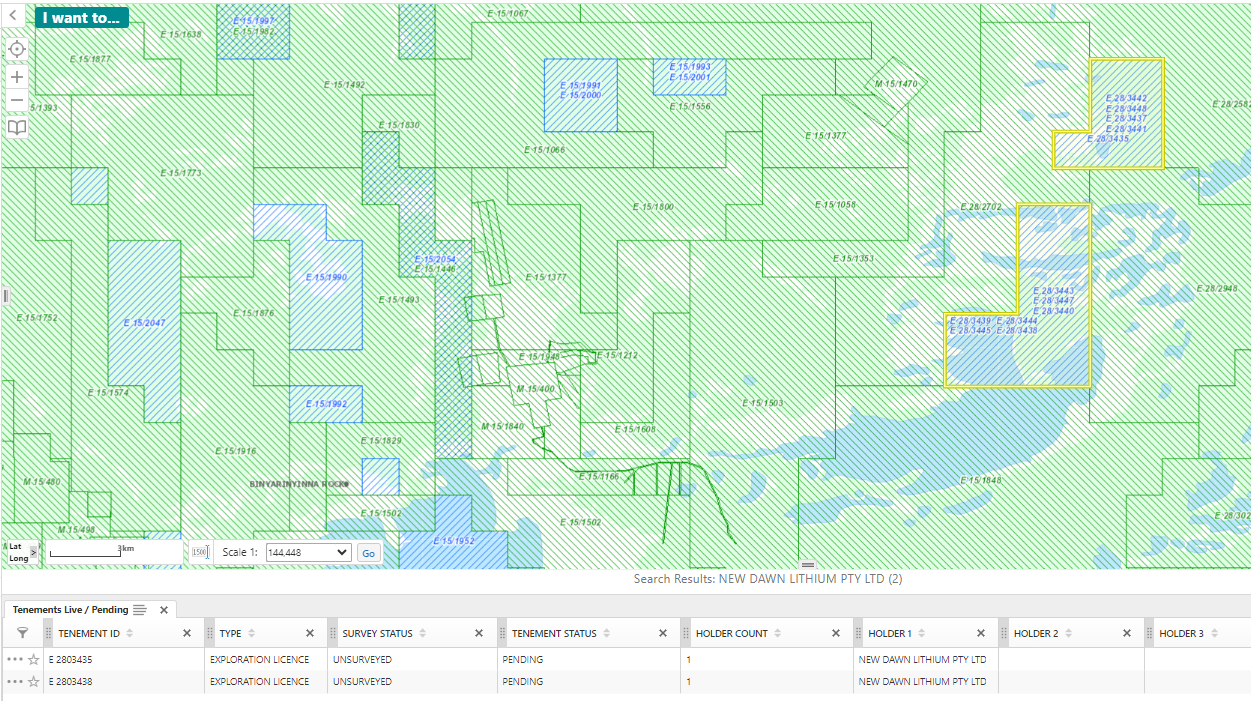Collapse the side panel with back arrow

[x=14, y=16]
